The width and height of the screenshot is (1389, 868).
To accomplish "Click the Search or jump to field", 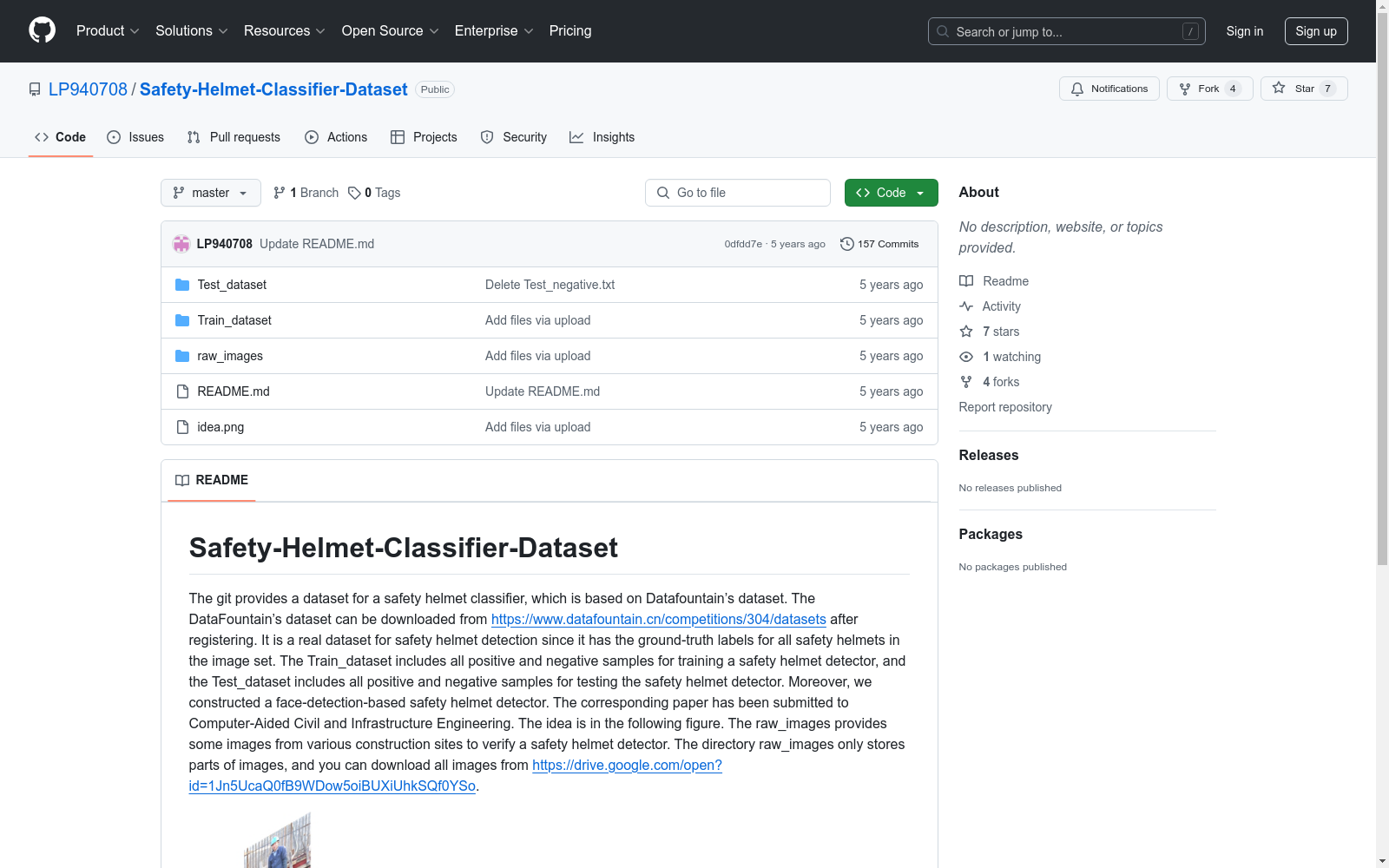I will pos(1067,31).
